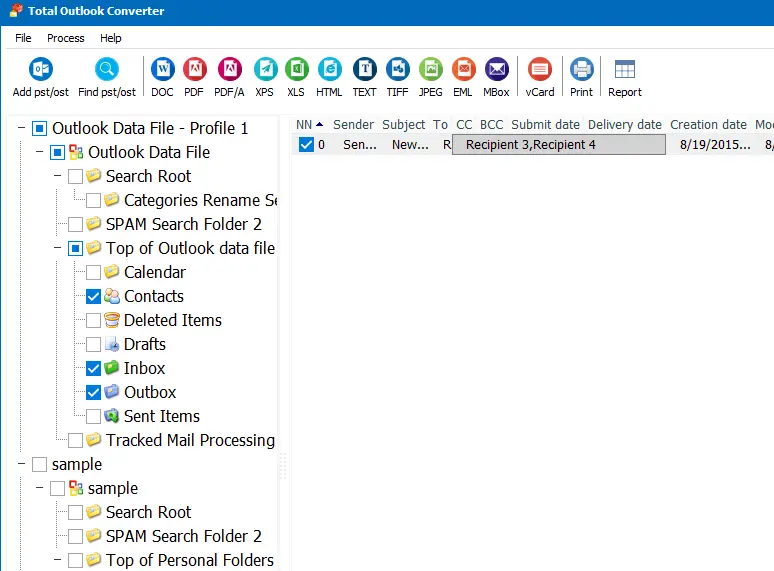Collapse Top of Personal Folders node
774x571 pixels.
(57, 560)
